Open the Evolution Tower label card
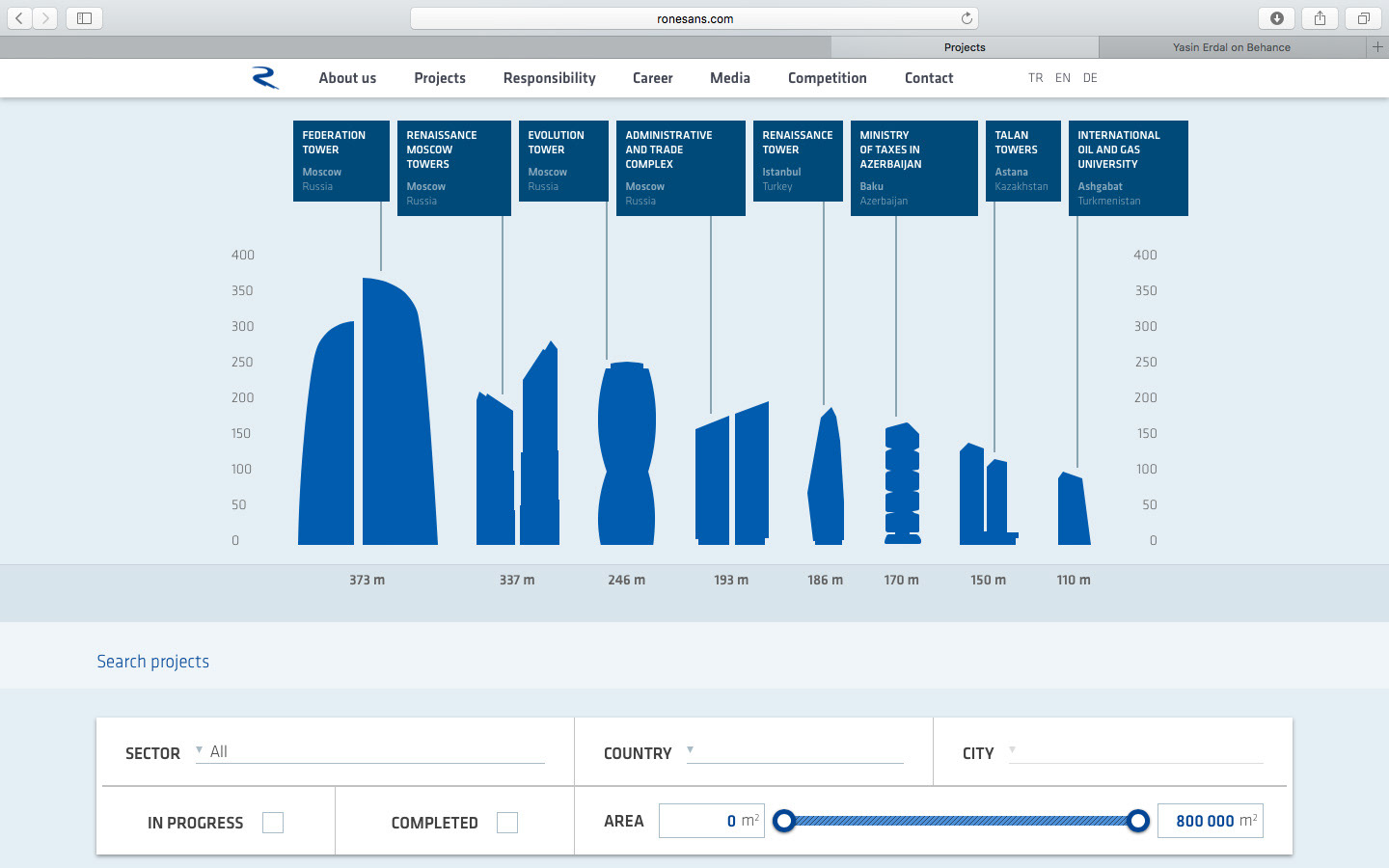This screenshot has height=868, width=1389. pos(563,161)
